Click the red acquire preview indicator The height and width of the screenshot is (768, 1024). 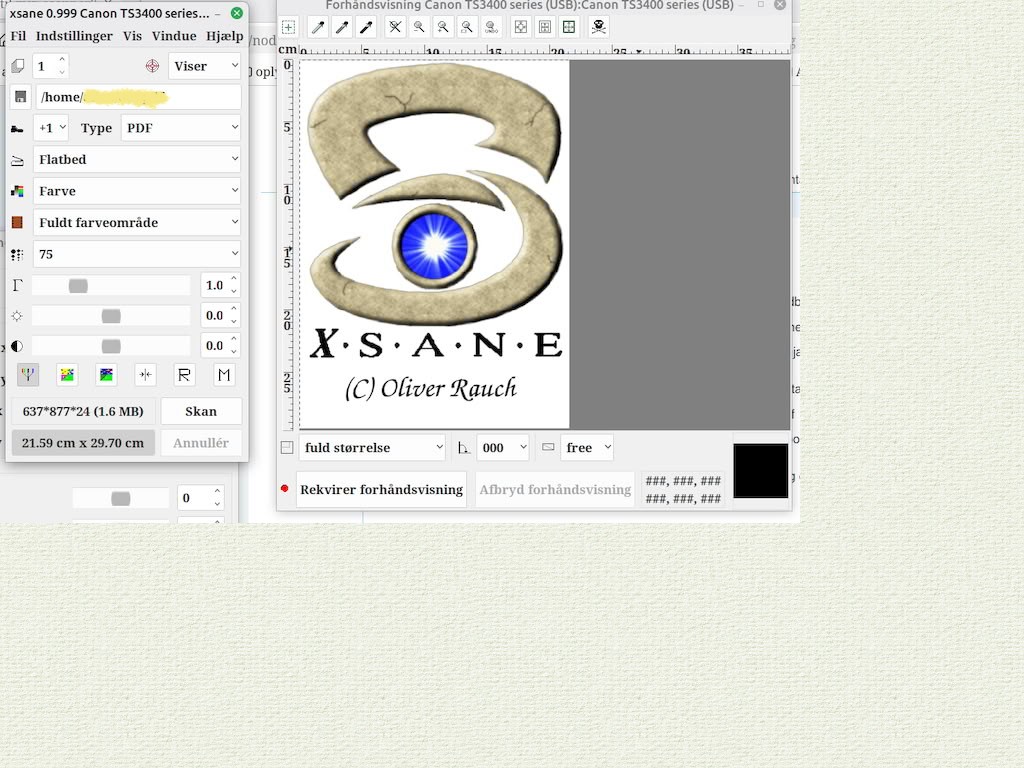[x=285, y=489]
